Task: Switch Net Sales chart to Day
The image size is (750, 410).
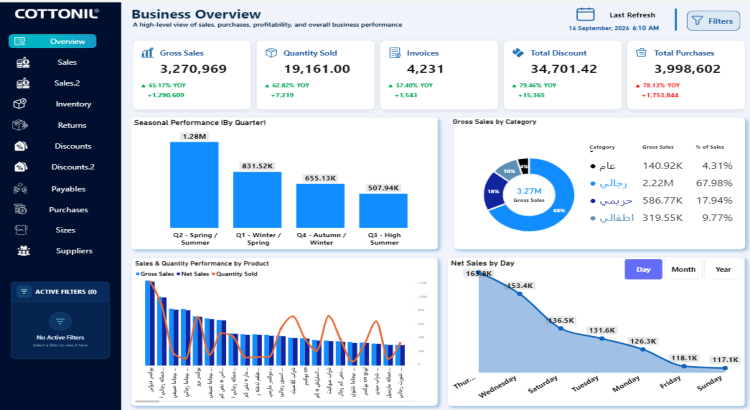Action: (x=643, y=269)
